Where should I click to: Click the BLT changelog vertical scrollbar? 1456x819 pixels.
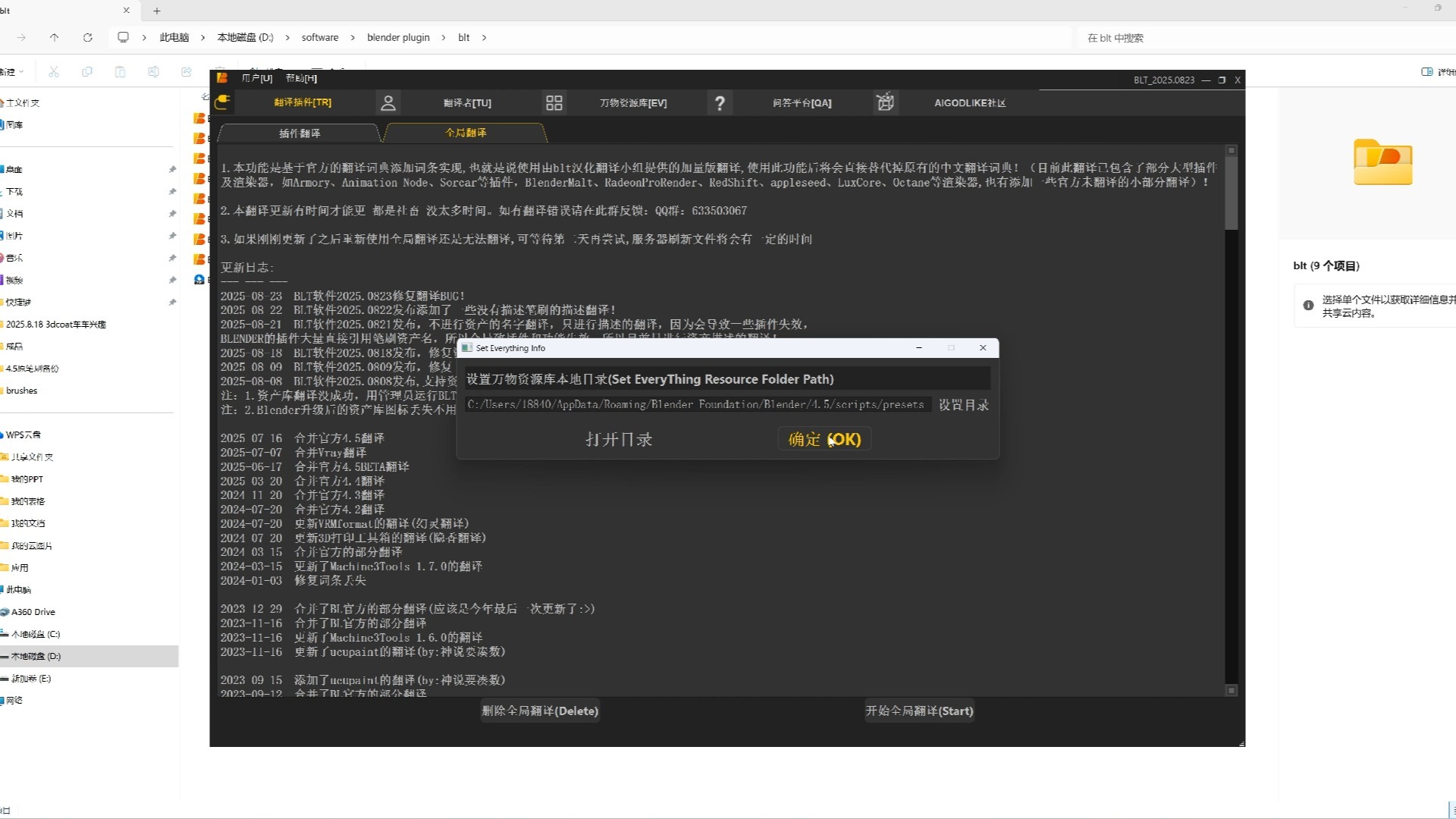(x=1232, y=193)
